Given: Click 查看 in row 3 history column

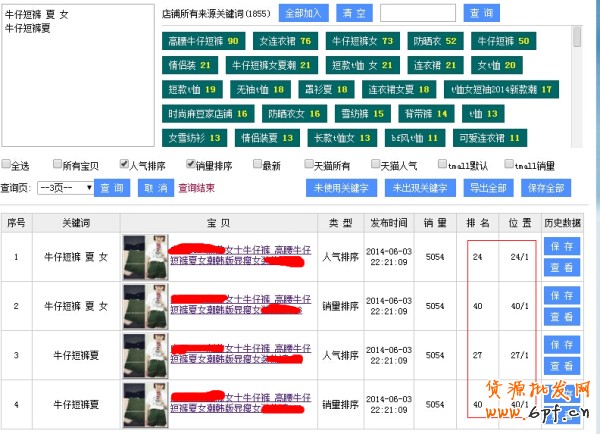Looking at the screenshot, I should (560, 366).
